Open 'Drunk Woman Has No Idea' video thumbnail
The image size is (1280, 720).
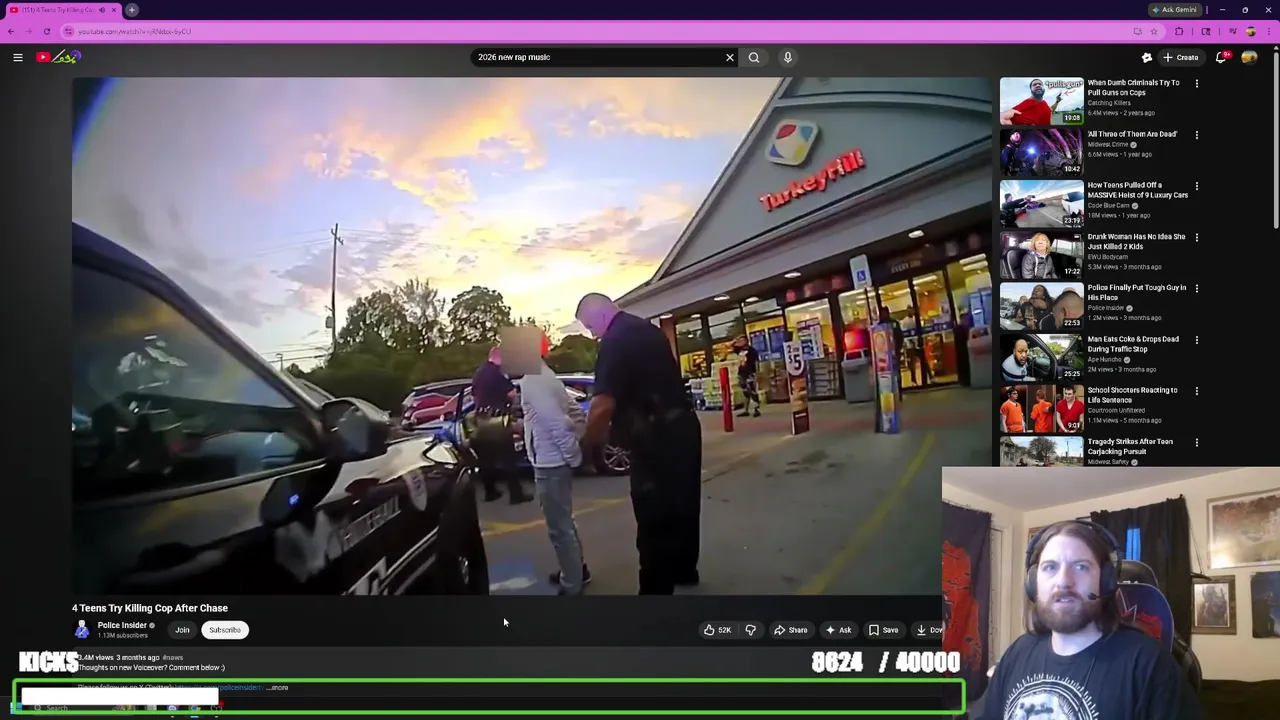pos(1041,255)
